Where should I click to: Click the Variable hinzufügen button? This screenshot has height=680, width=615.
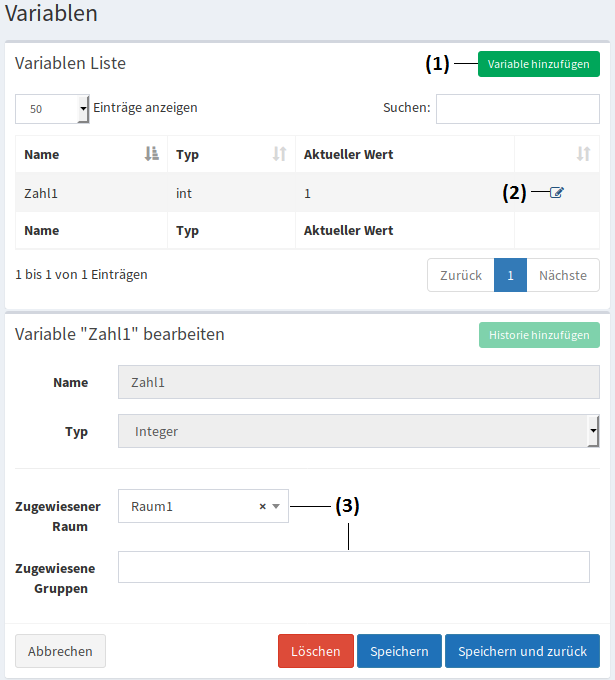[538, 64]
